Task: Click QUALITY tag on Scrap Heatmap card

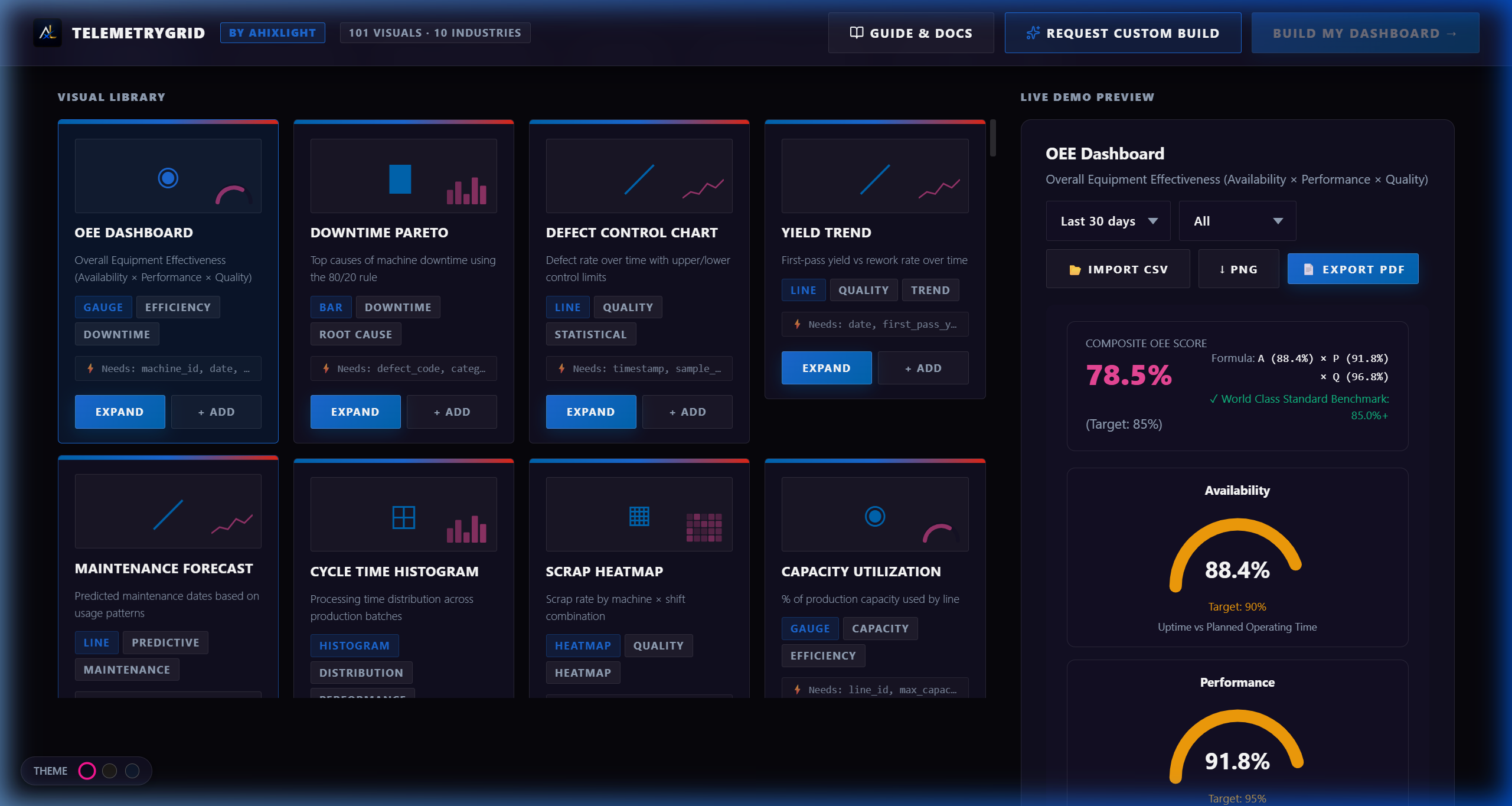Action: coord(658,645)
